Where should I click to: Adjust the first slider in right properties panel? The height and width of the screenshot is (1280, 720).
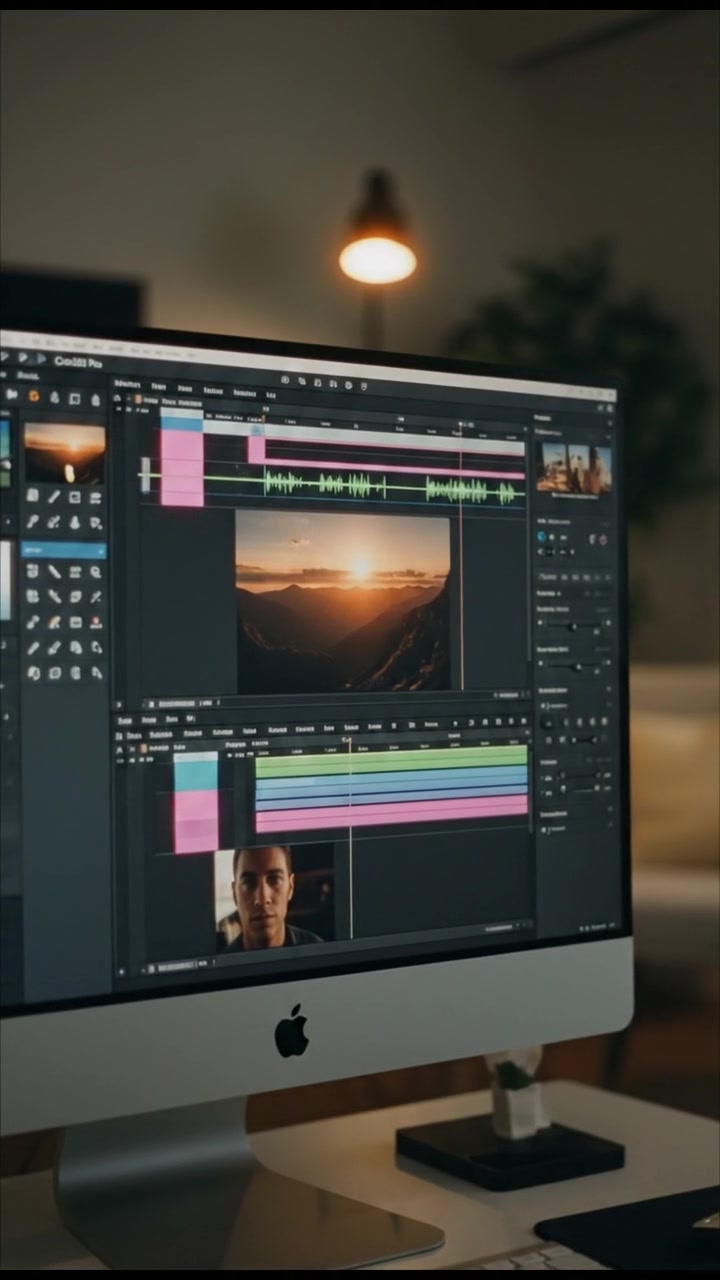click(575, 626)
